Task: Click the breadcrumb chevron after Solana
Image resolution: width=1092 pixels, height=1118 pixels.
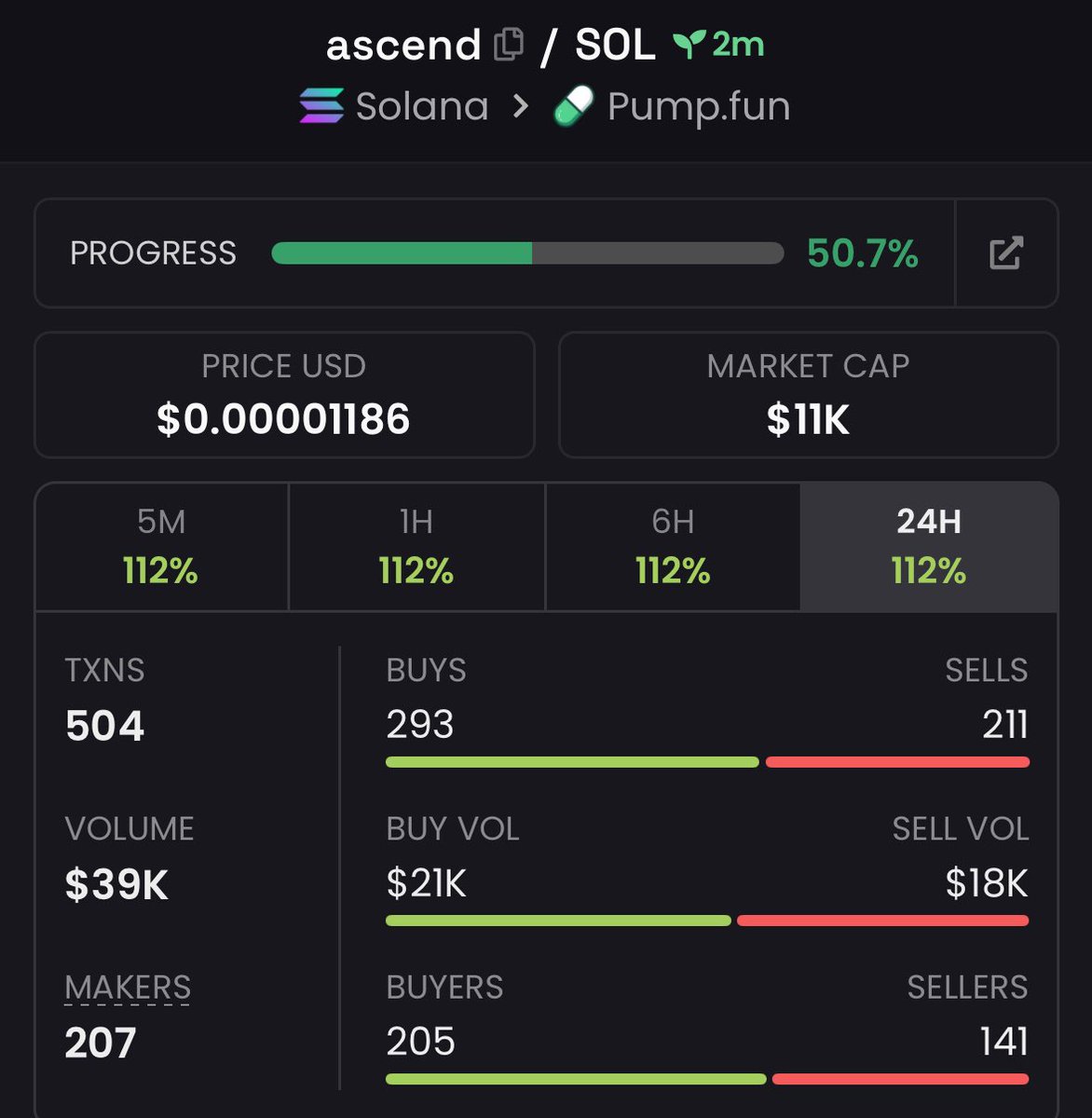Action: [521, 106]
